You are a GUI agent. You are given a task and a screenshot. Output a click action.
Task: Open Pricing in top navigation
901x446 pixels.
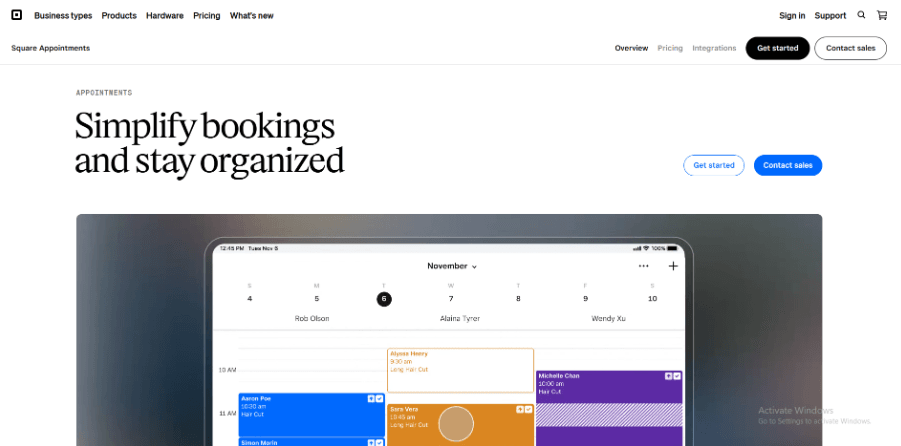tap(207, 16)
